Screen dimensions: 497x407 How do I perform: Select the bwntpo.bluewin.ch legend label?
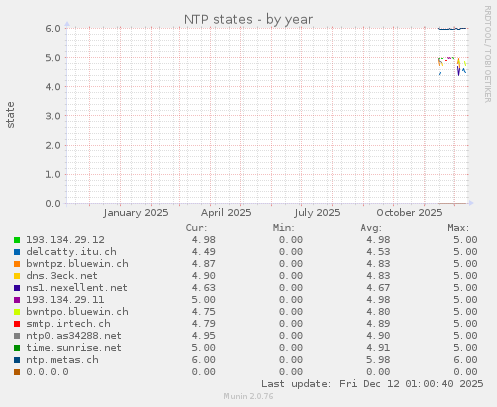pyautogui.click(x=77, y=312)
